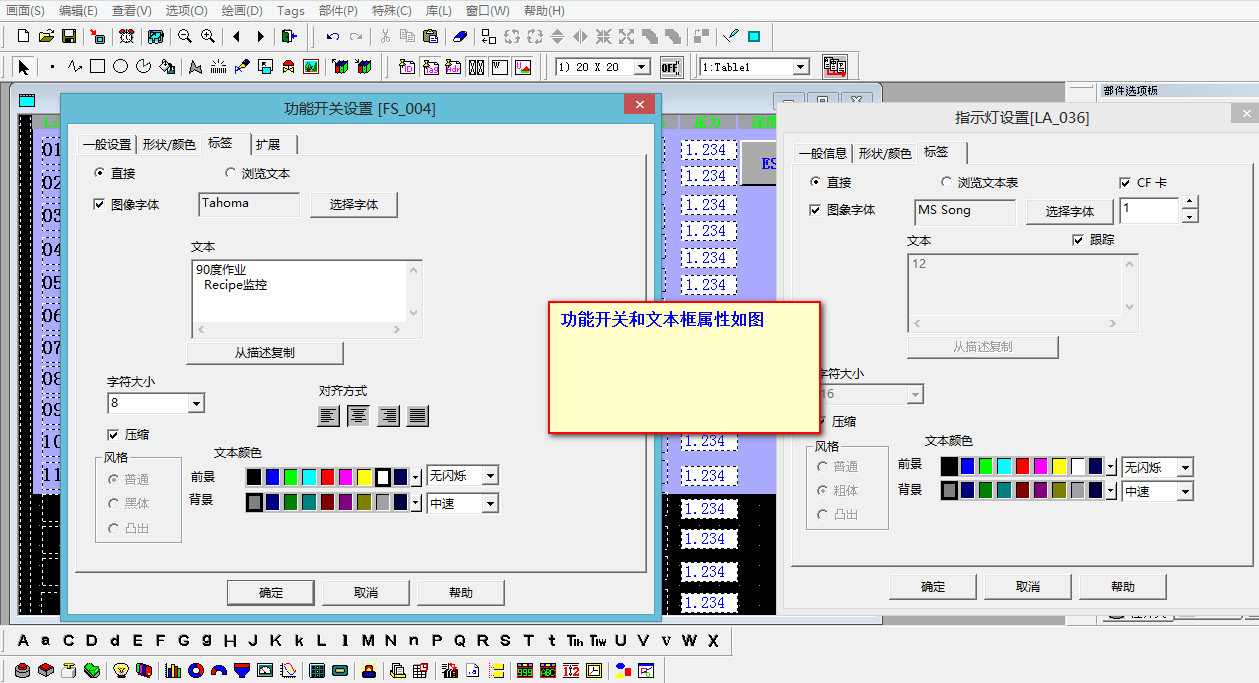Toggle the CF 卡 checkbox
This screenshot has width=1259, height=683.
click(1126, 183)
